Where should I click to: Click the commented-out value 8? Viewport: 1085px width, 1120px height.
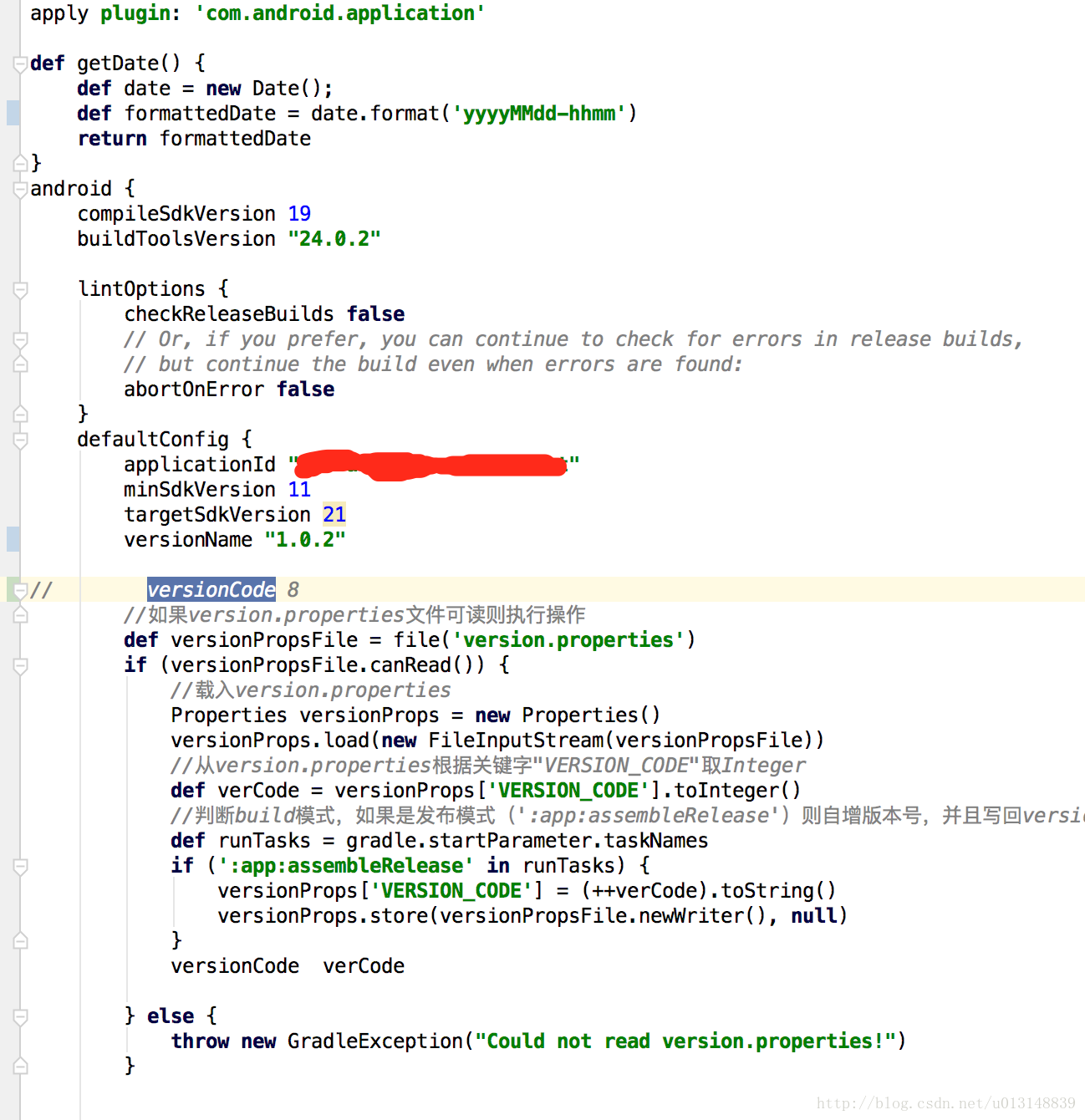pyautogui.click(x=293, y=590)
